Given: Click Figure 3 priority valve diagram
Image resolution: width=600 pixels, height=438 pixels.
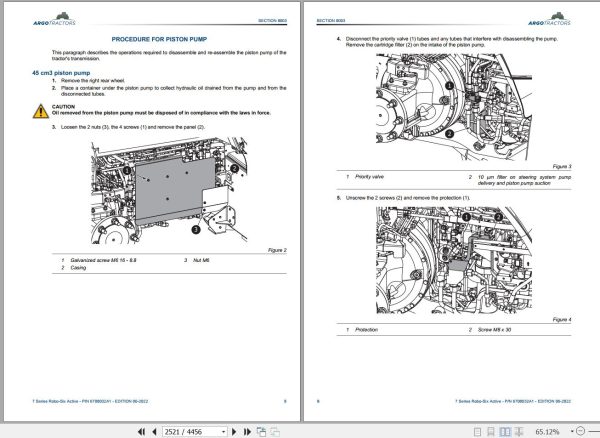Looking at the screenshot, I should (454, 107).
